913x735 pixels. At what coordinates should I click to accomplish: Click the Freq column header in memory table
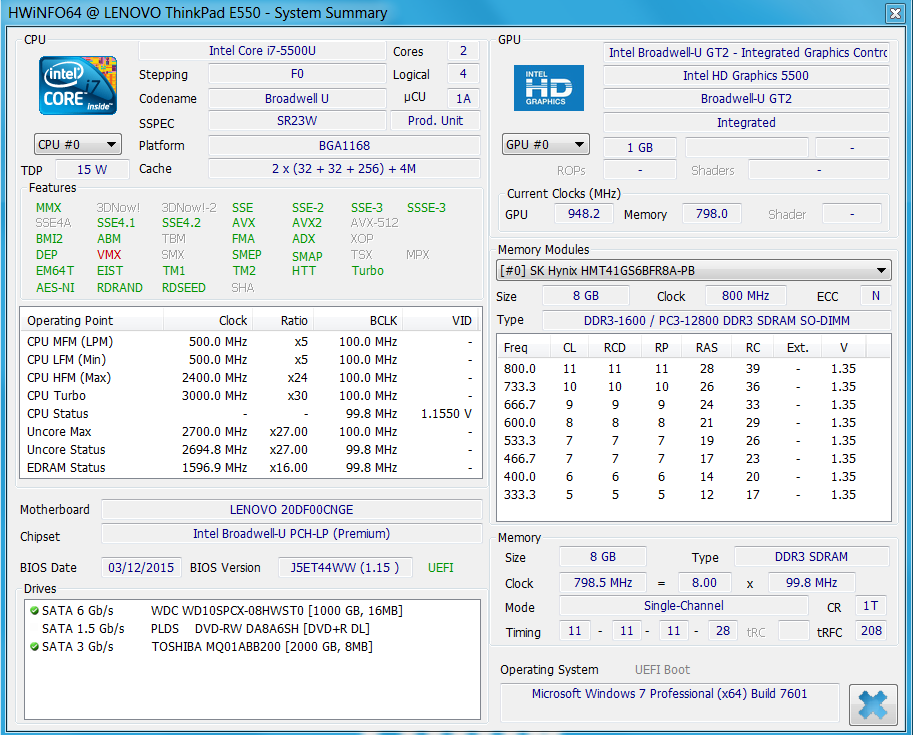[516, 348]
